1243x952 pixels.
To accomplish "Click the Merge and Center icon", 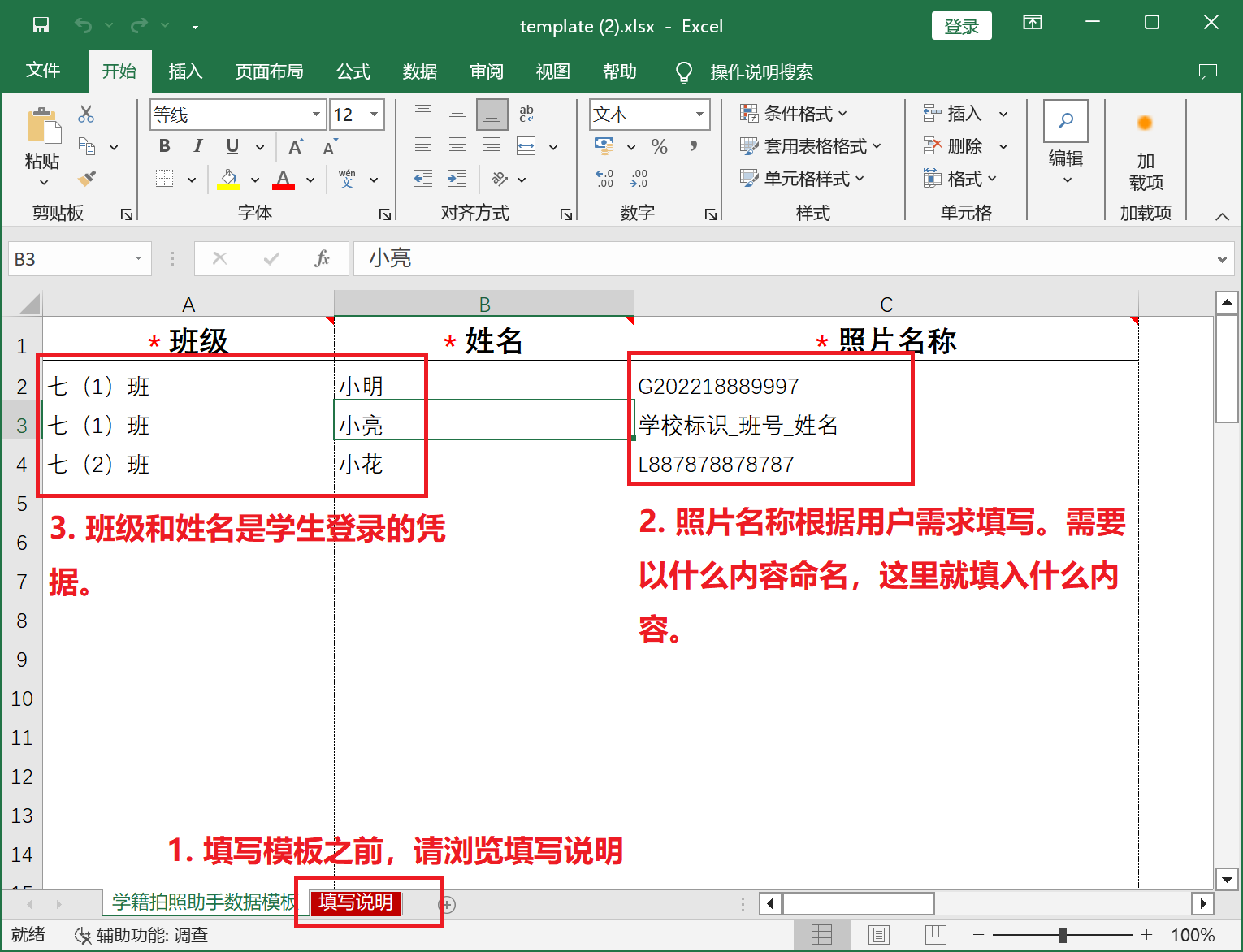I will click(526, 146).
